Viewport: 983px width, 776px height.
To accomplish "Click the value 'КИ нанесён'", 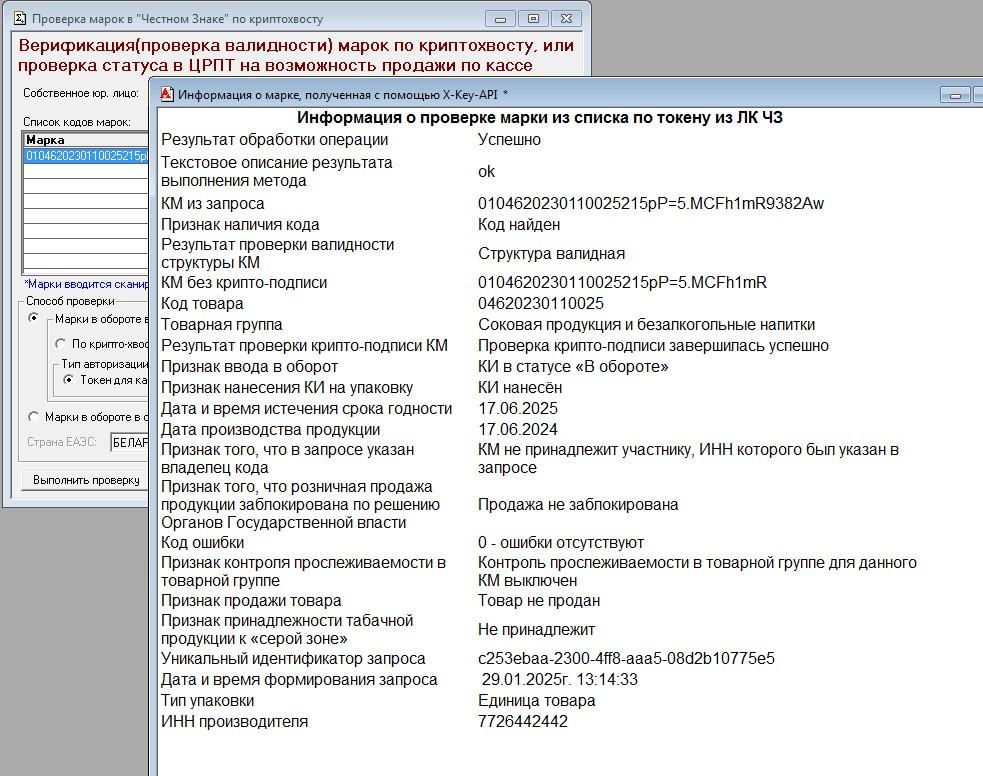I will pyautogui.click(x=520, y=388).
